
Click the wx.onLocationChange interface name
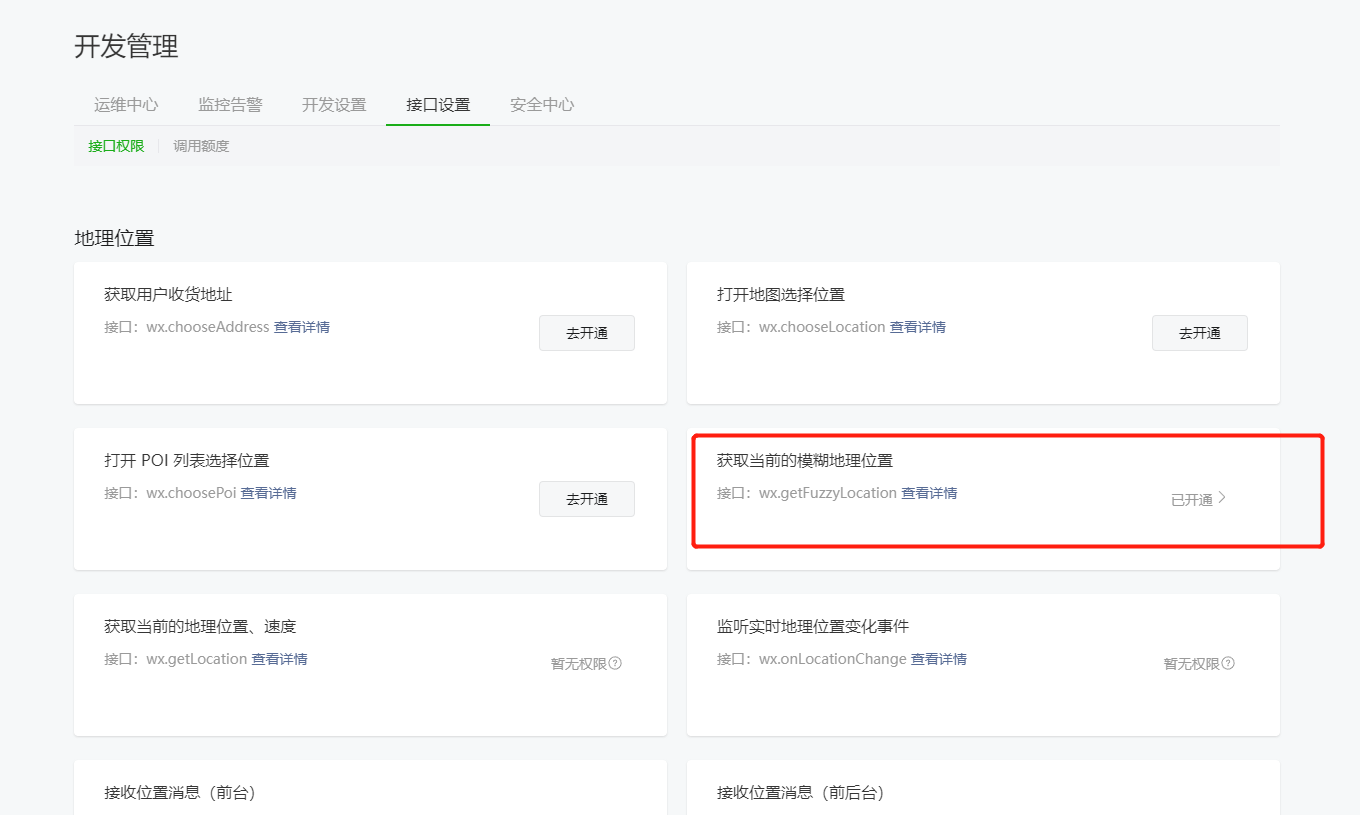point(833,659)
